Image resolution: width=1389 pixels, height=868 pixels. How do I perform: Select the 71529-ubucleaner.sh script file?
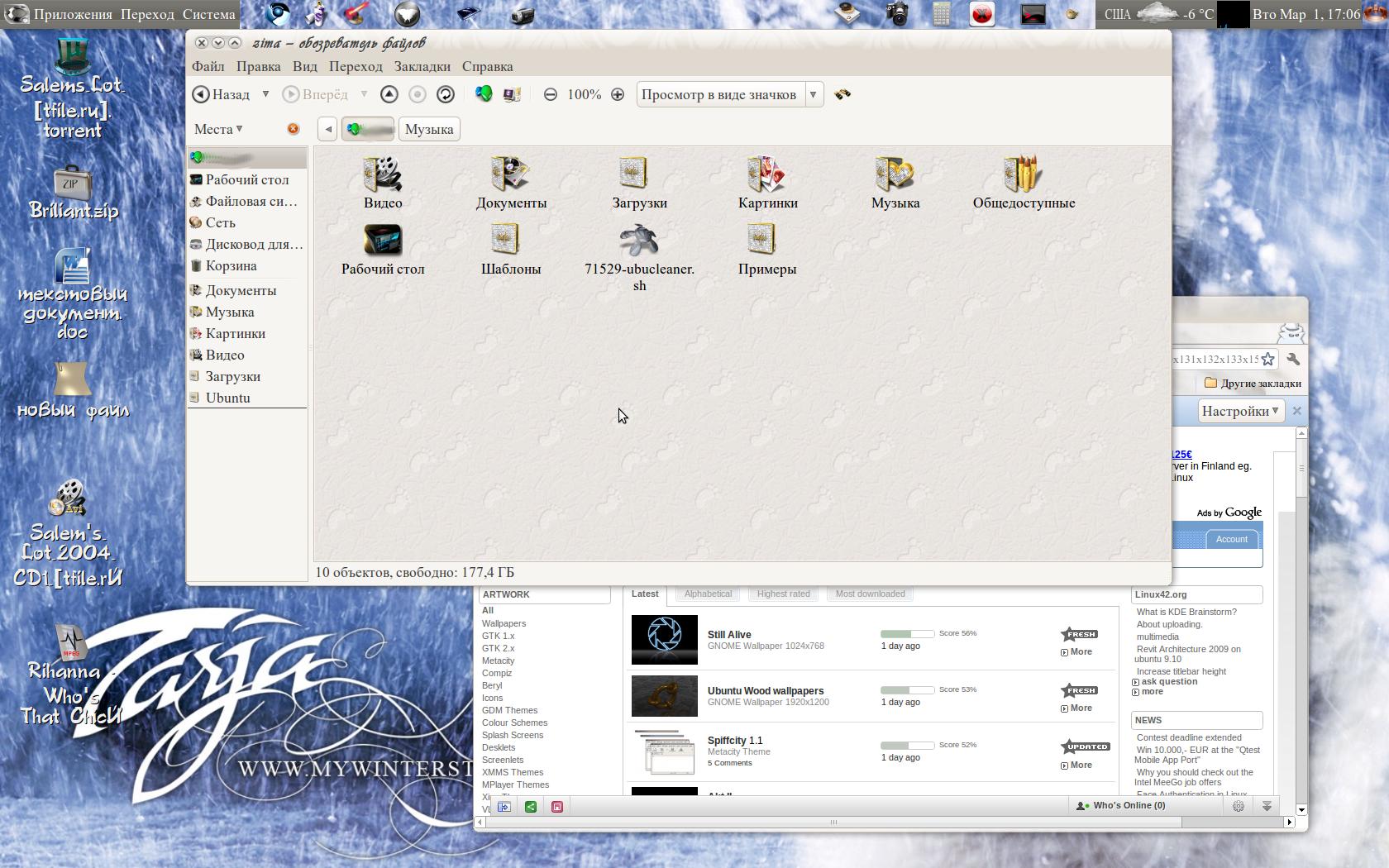coord(639,258)
